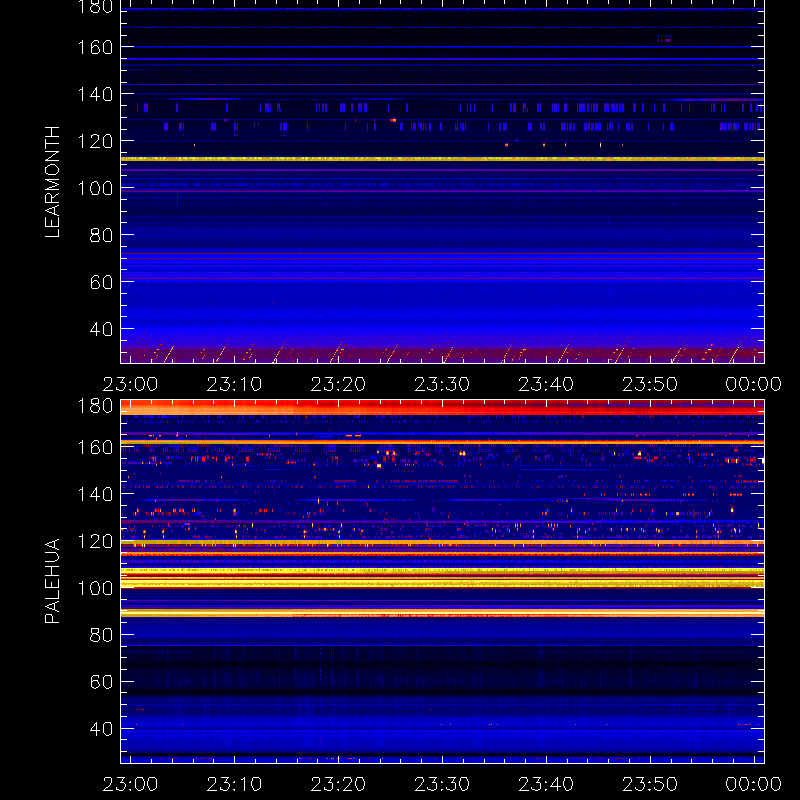
Task: Click the 23:50 time label below PALEHUA plot
Action: coord(650,784)
